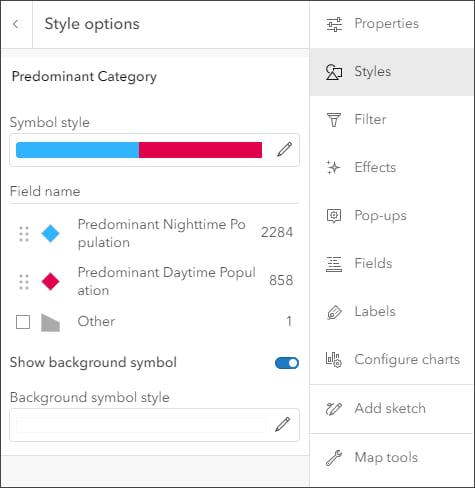This screenshot has height=488, width=475.
Task: Go back using the left chevron
Action: (15, 24)
